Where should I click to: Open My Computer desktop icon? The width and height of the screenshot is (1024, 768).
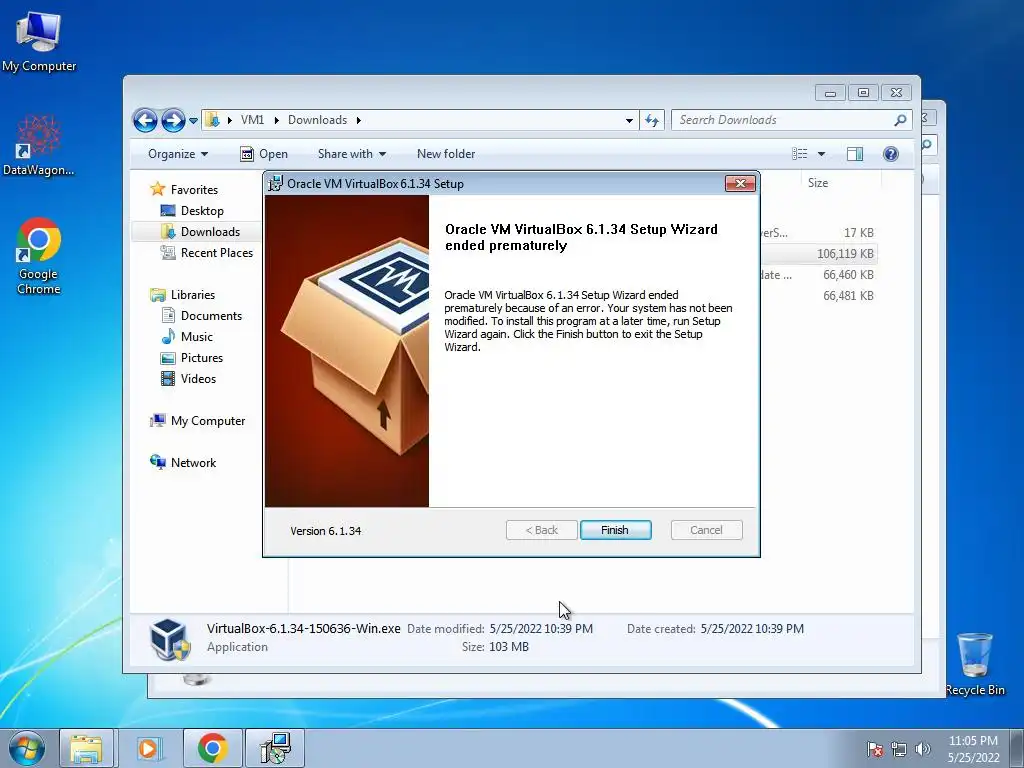coord(39,41)
